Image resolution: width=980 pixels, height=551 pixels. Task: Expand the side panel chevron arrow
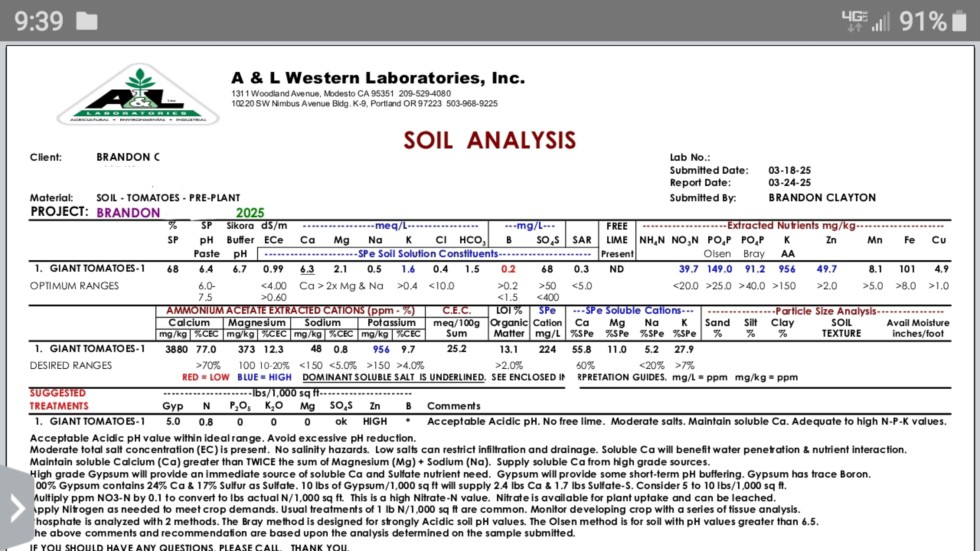(x=17, y=508)
